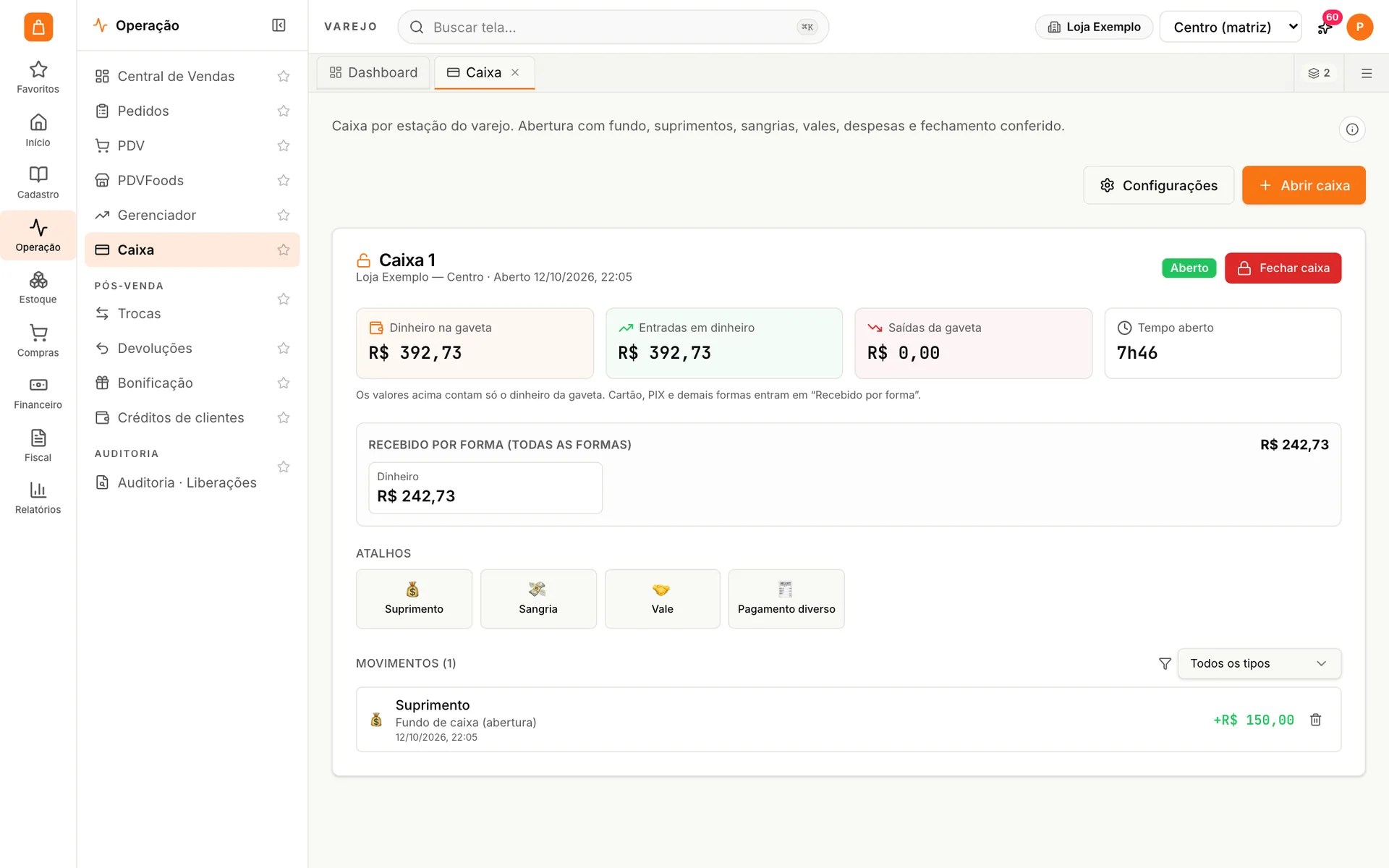Click the Fechar caixa button
This screenshot has height=868, width=1389.
pyautogui.click(x=1283, y=268)
